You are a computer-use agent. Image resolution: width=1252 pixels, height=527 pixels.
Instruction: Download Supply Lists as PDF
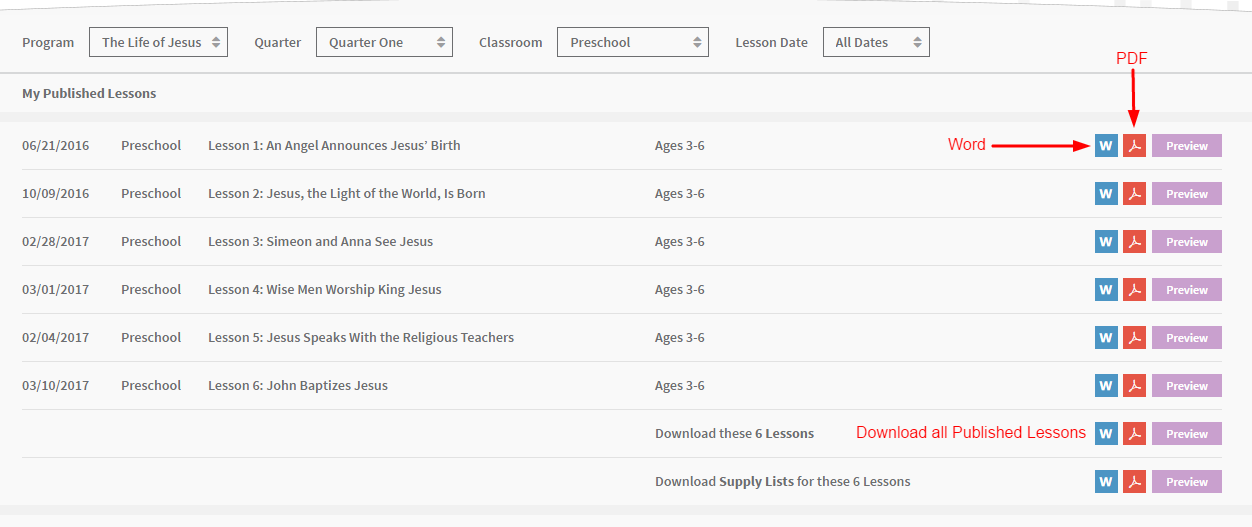point(1134,482)
